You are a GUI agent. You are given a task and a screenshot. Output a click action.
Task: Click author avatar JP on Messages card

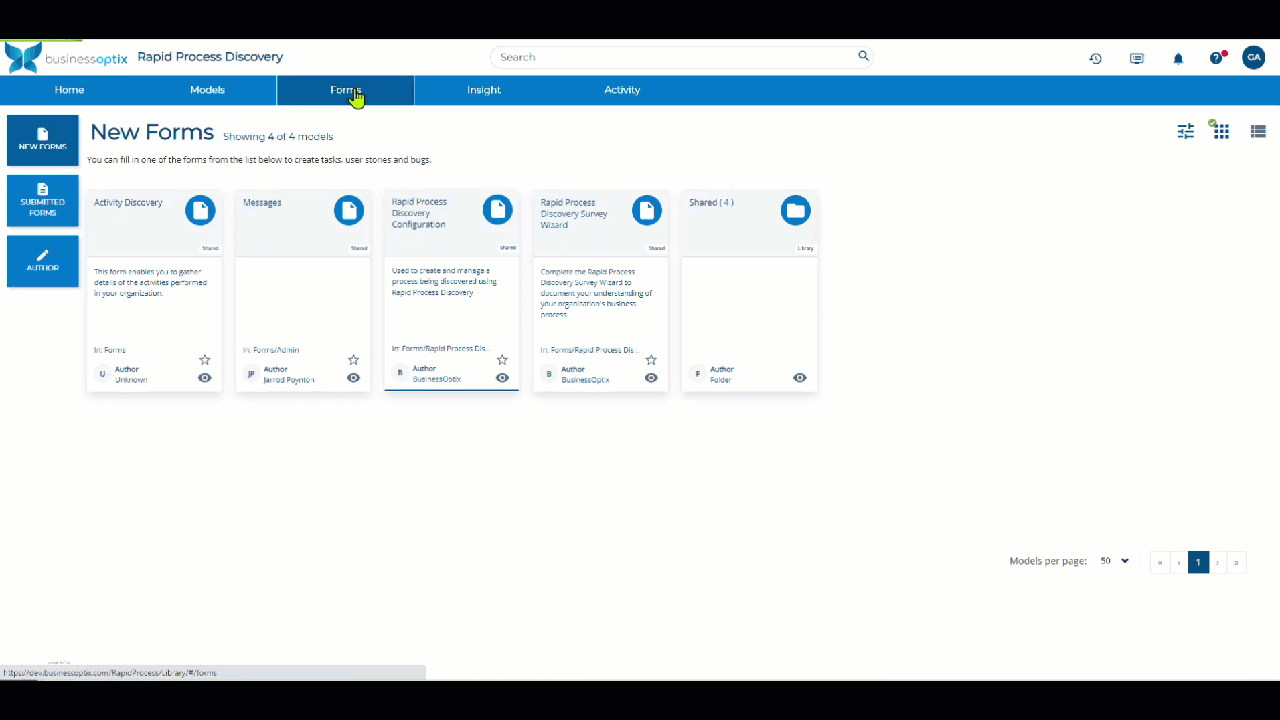(x=251, y=374)
